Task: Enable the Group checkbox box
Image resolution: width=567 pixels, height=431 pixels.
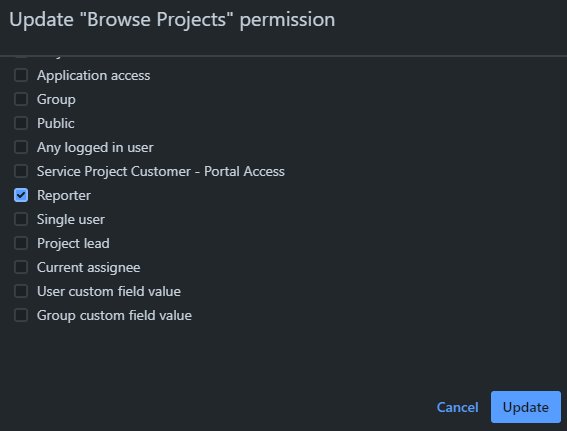Action: (x=21, y=99)
